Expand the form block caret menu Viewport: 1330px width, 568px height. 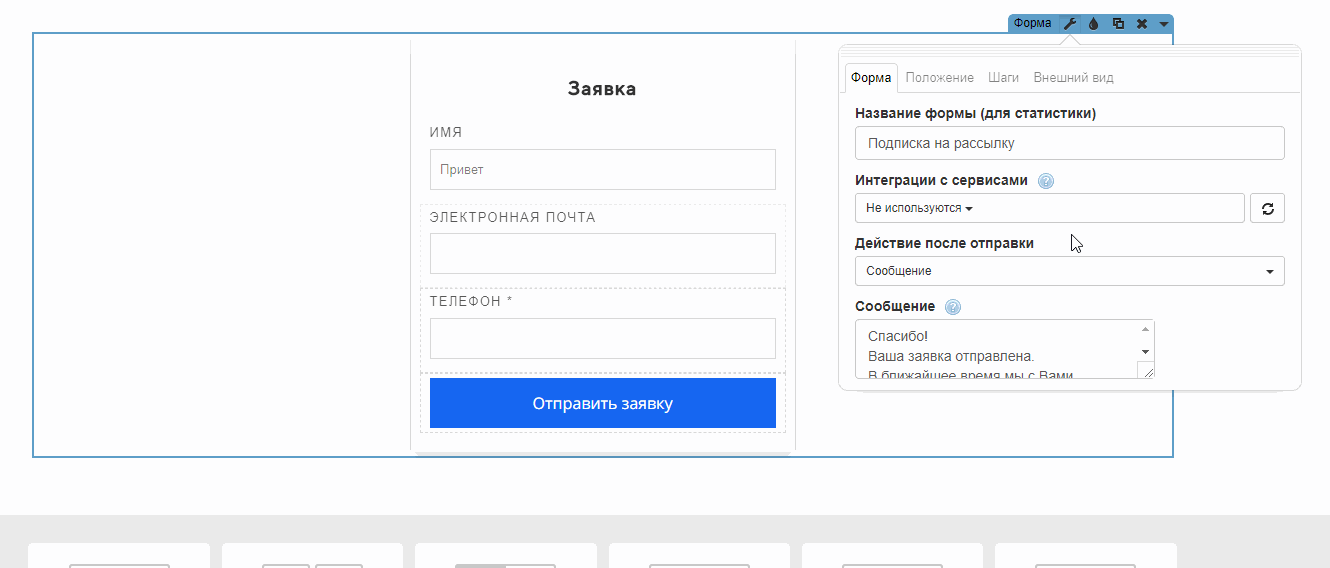(1164, 23)
